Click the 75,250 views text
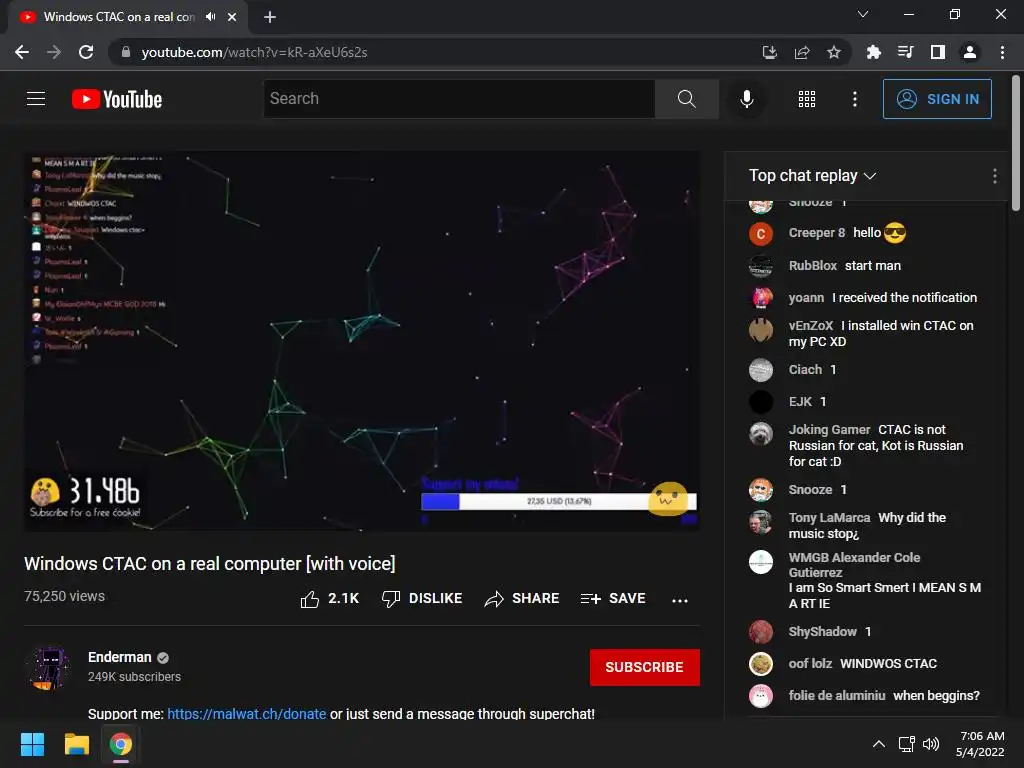Viewport: 1024px width, 768px height. click(x=64, y=596)
